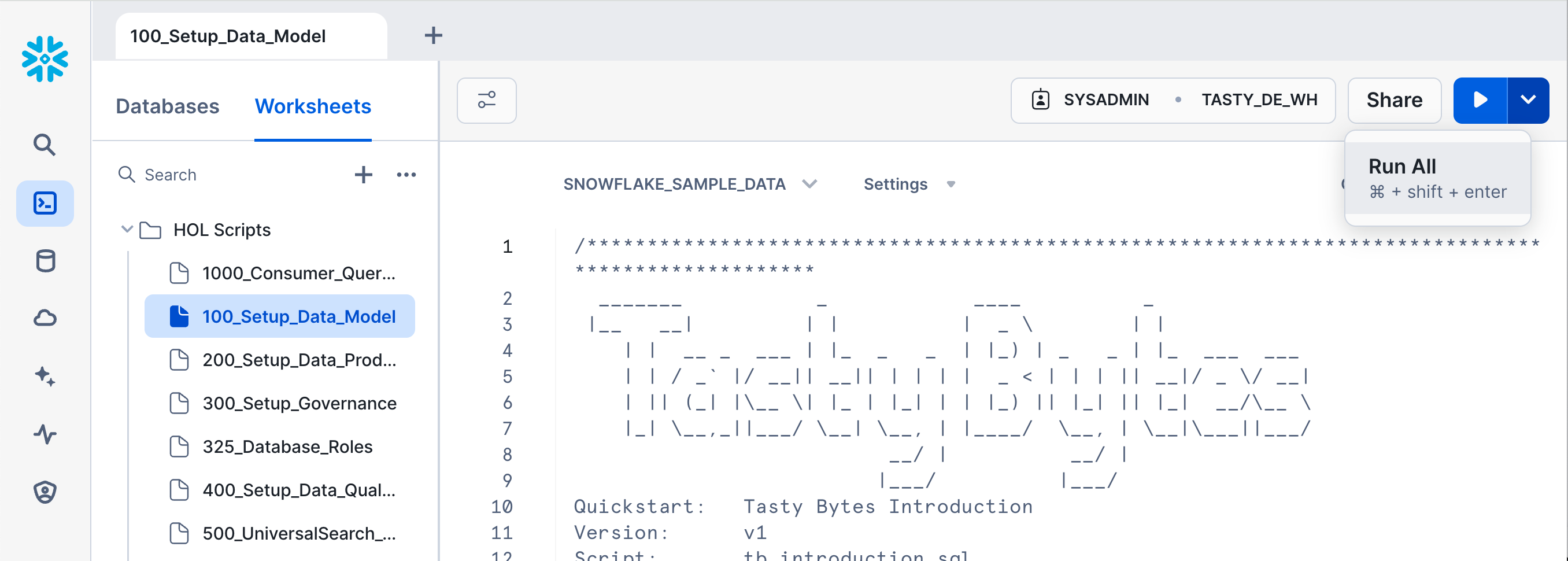
Task: Open search from the left sidebar
Action: (45, 145)
